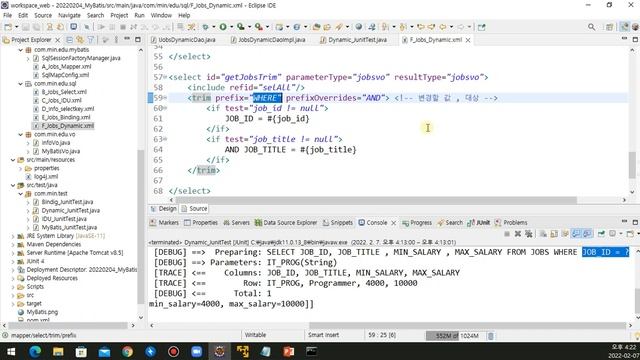Open the Source menu

pyautogui.click(x=43, y=15)
